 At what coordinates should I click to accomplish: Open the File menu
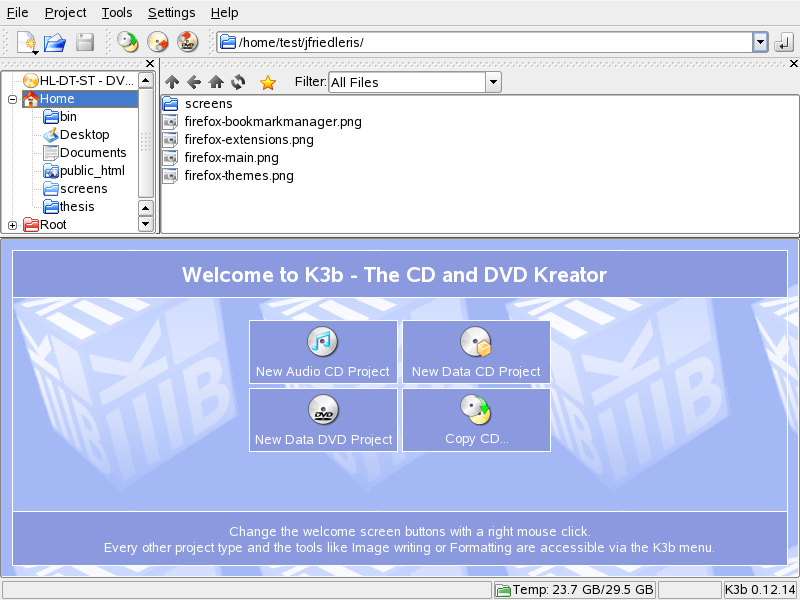17,13
